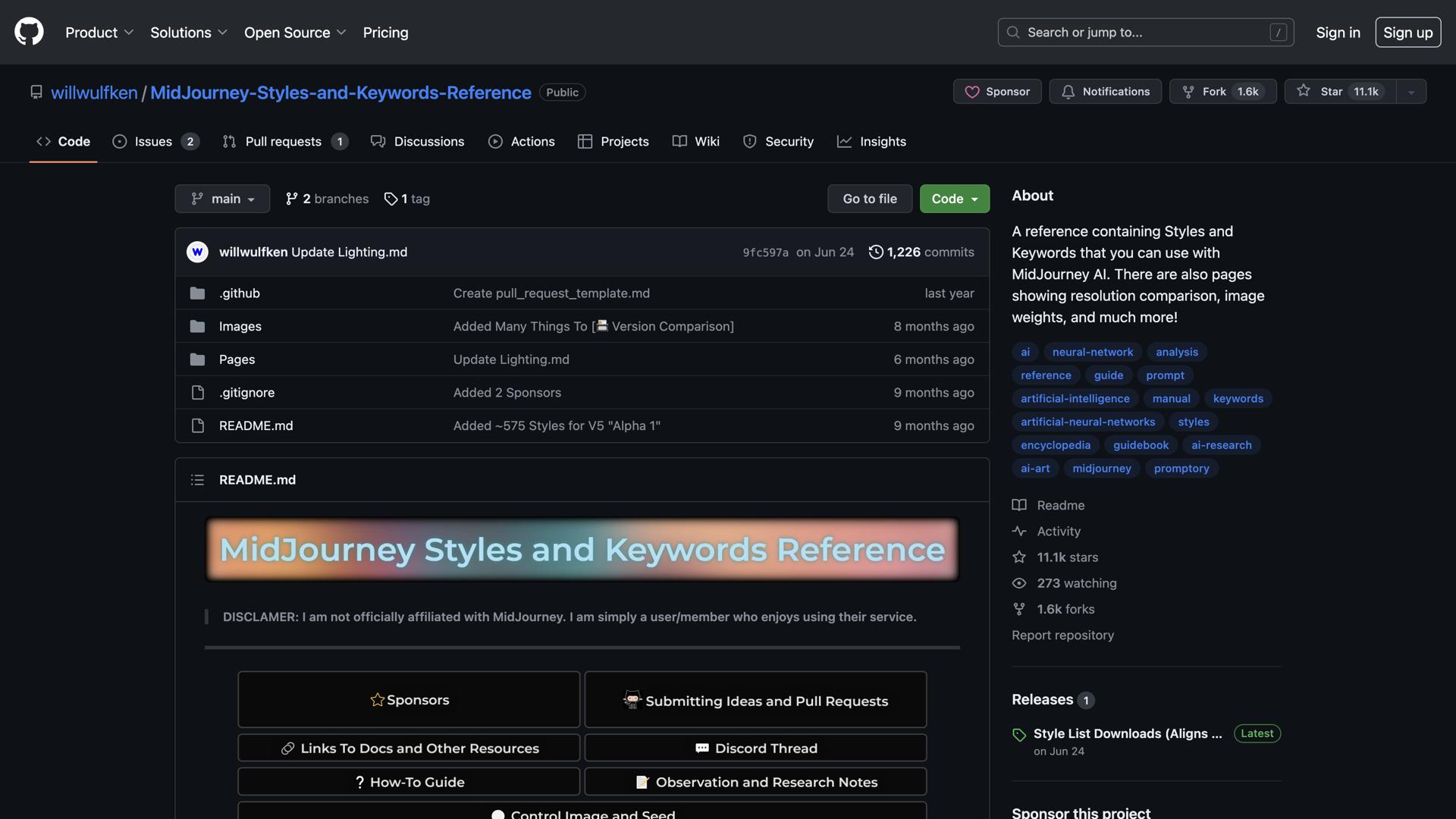Expand the Open Source navigation menu

pos(295,32)
